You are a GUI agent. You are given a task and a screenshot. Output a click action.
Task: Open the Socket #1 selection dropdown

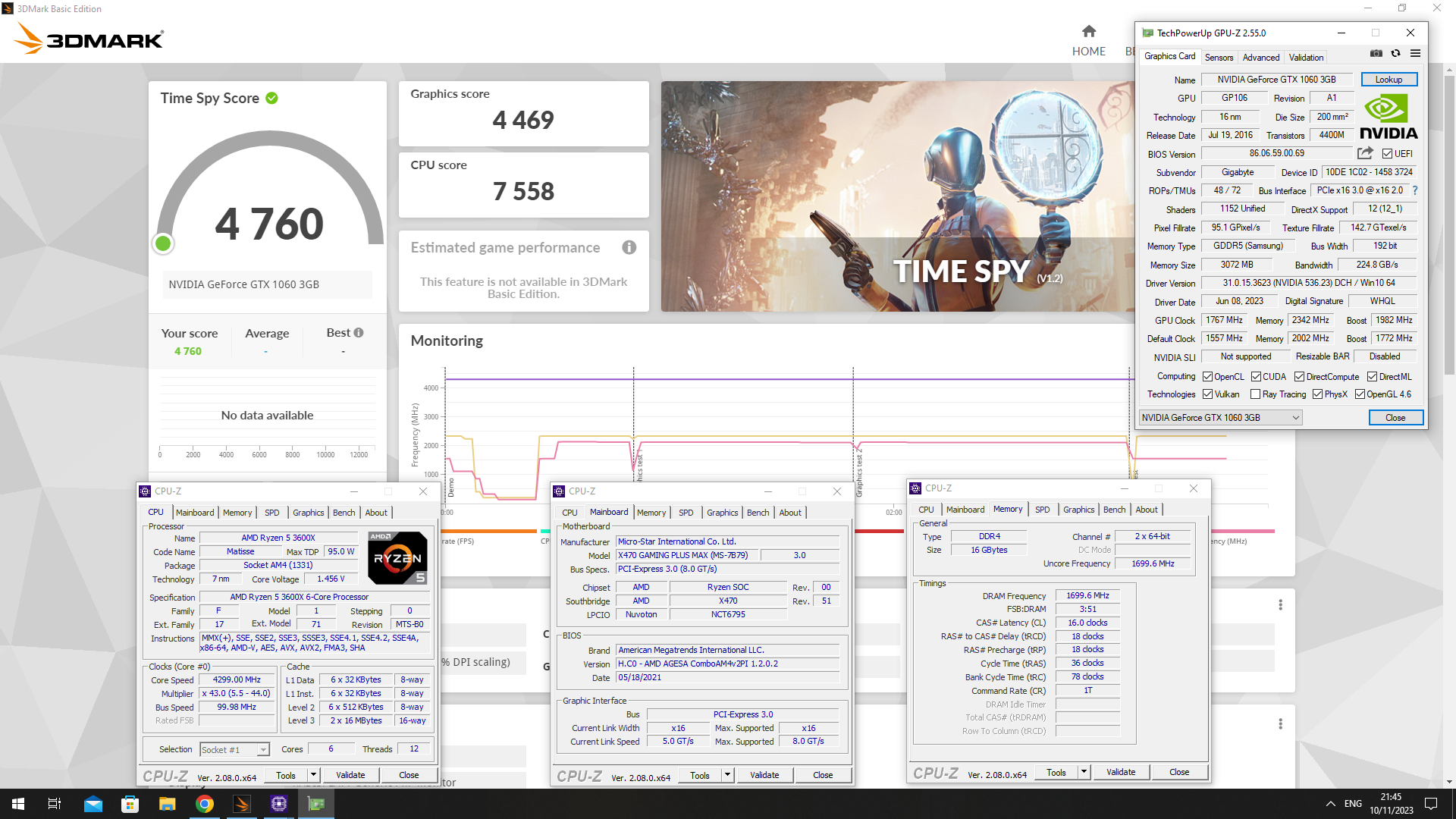(x=234, y=749)
